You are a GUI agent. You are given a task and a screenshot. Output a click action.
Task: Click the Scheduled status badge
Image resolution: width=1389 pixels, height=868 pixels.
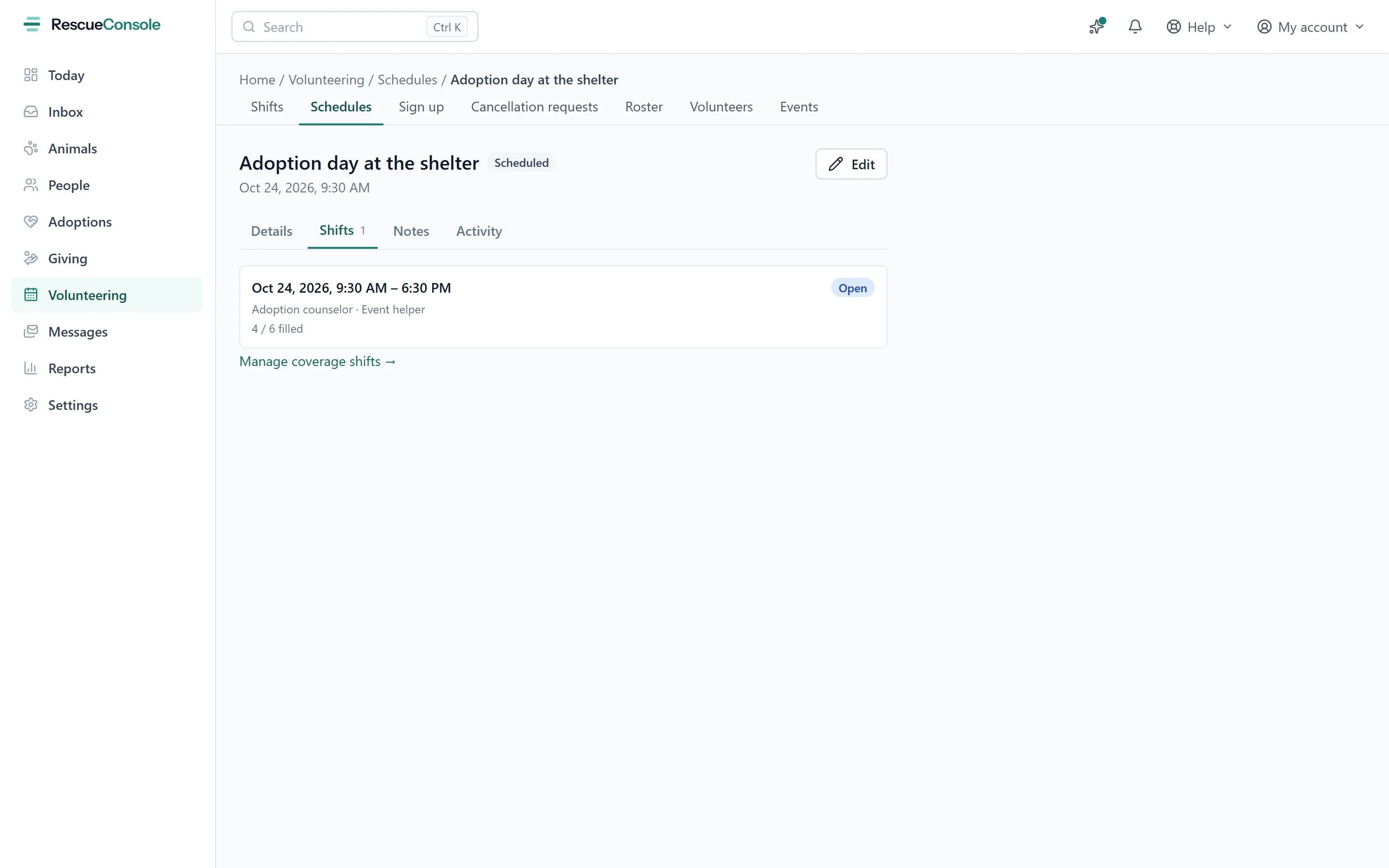click(x=521, y=163)
